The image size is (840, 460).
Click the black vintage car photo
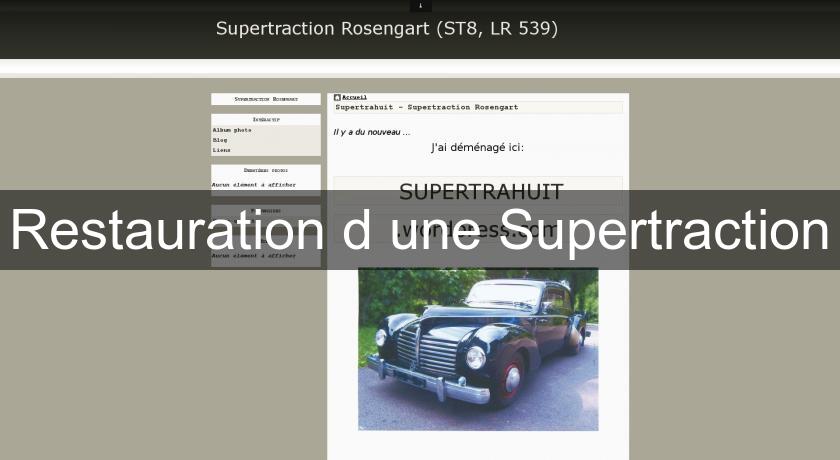478,349
